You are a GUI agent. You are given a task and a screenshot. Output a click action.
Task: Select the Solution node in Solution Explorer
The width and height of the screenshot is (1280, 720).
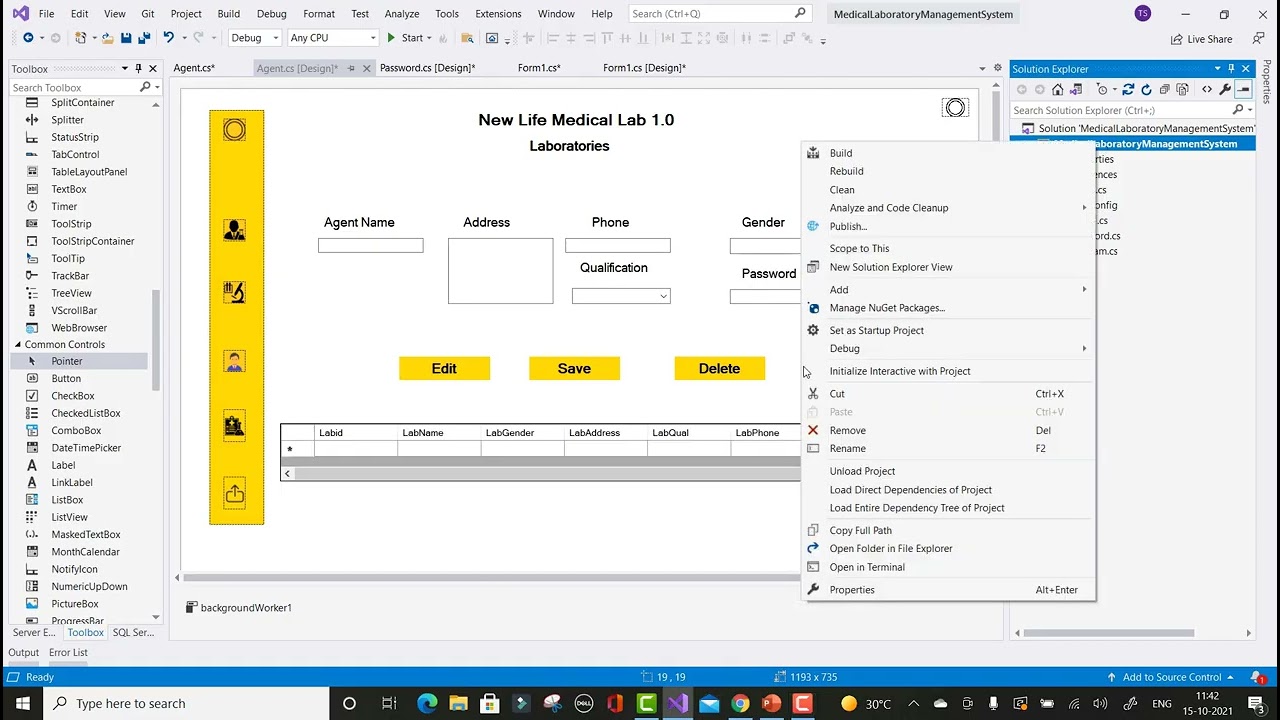click(1138, 128)
